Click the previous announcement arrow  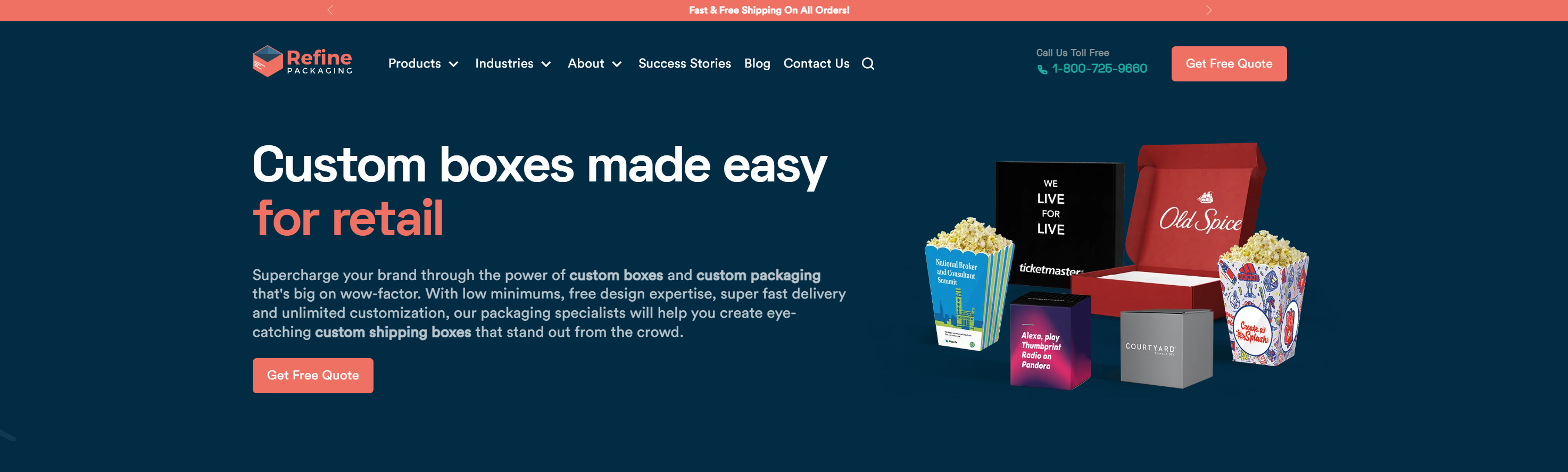click(x=330, y=10)
